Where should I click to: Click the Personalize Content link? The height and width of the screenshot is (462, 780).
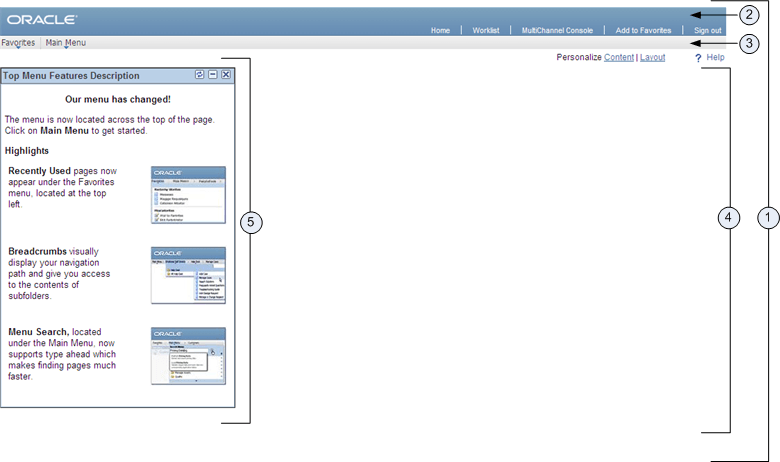[619, 57]
